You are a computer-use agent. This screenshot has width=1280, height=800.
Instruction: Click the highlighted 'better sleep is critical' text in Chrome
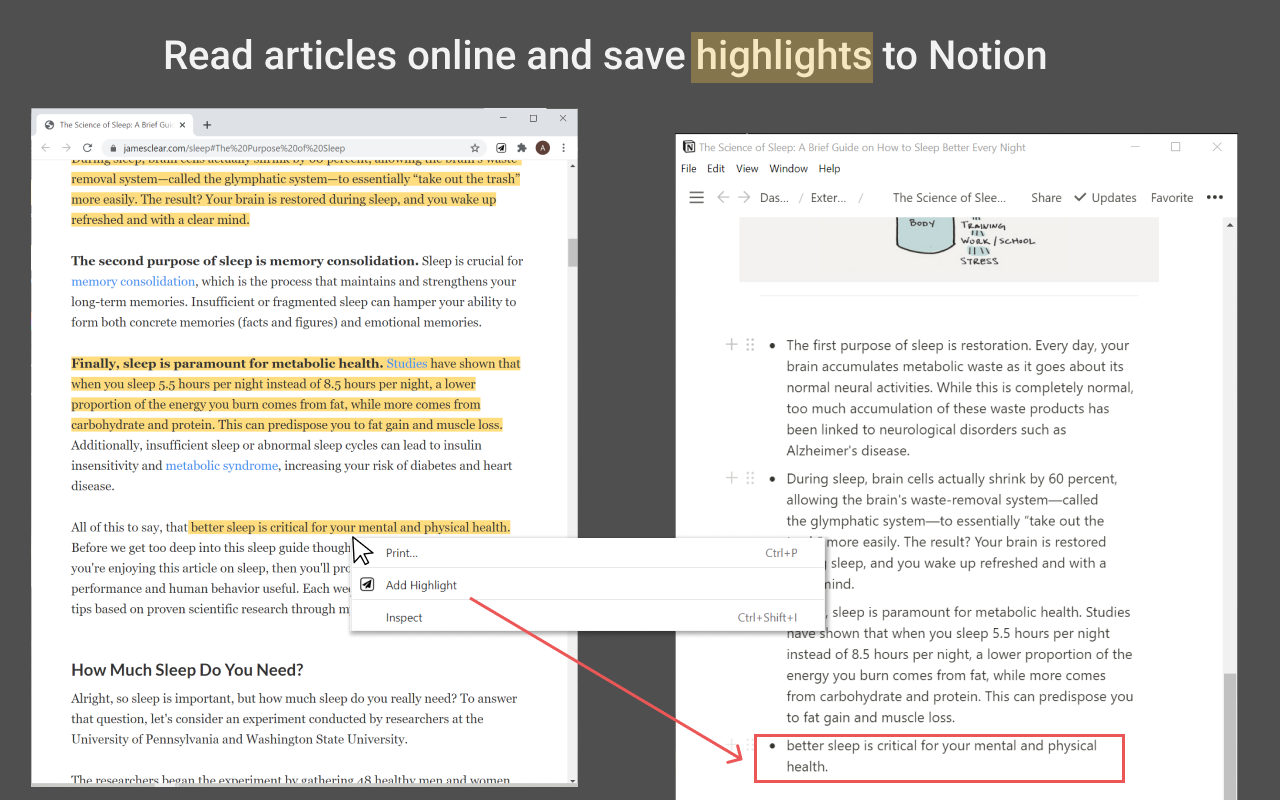pyautogui.click(x=350, y=527)
